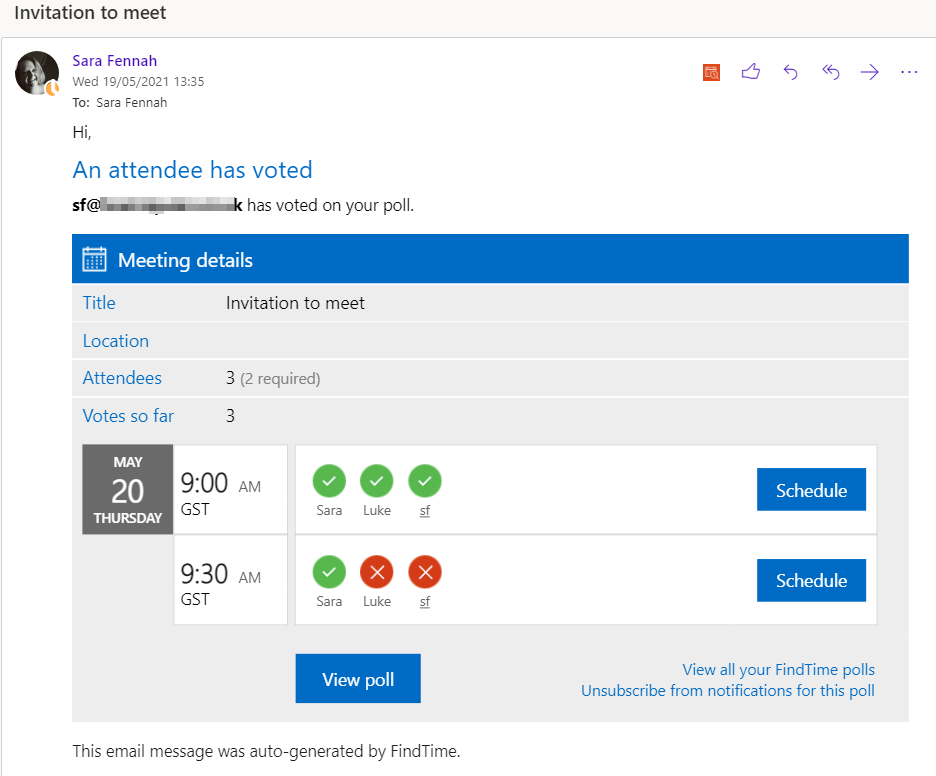The width and height of the screenshot is (936, 776).
Task: Click the May 20 Thursday date tile
Action: (128, 490)
